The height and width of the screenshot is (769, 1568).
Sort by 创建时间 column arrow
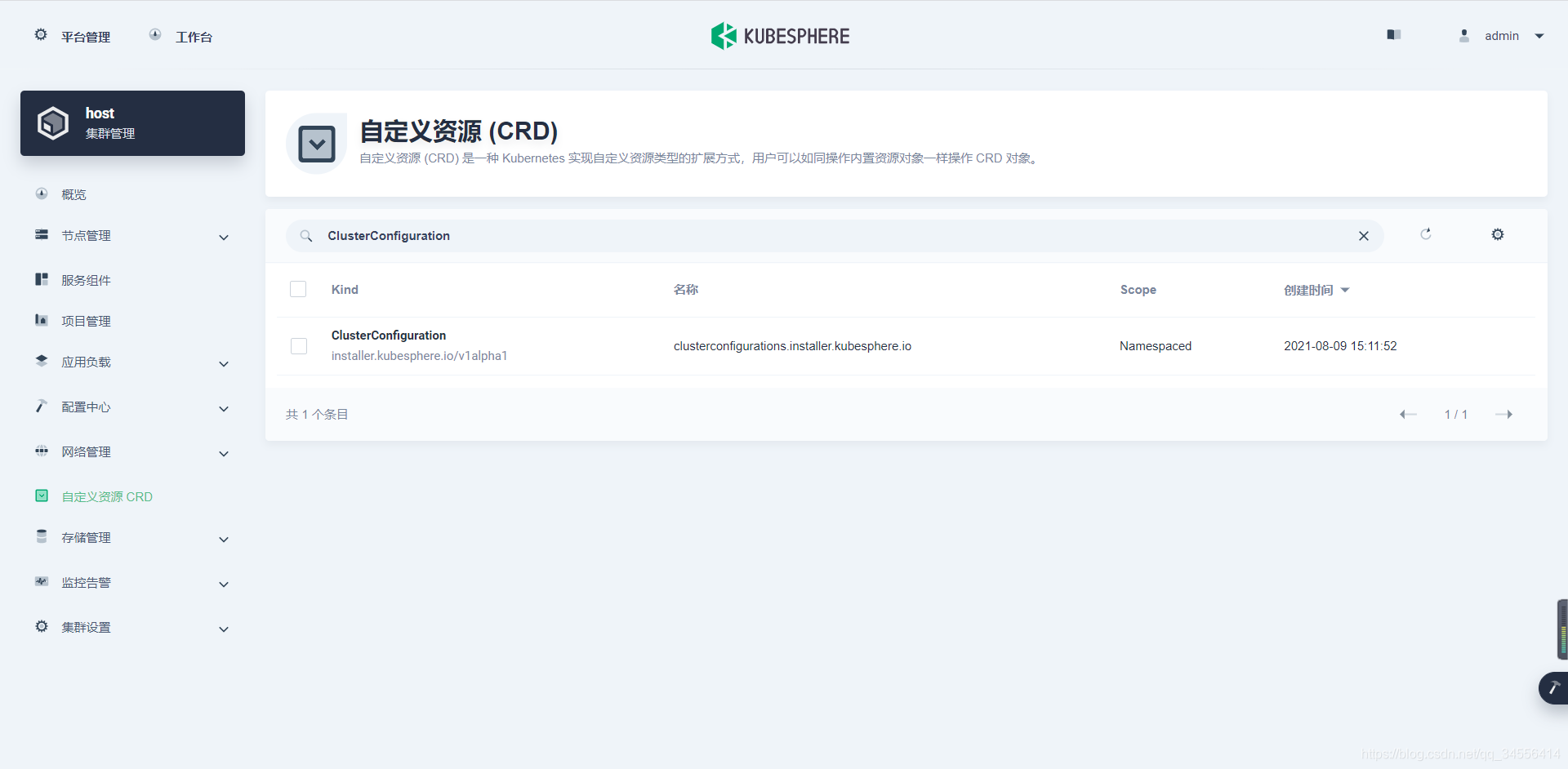1345,290
